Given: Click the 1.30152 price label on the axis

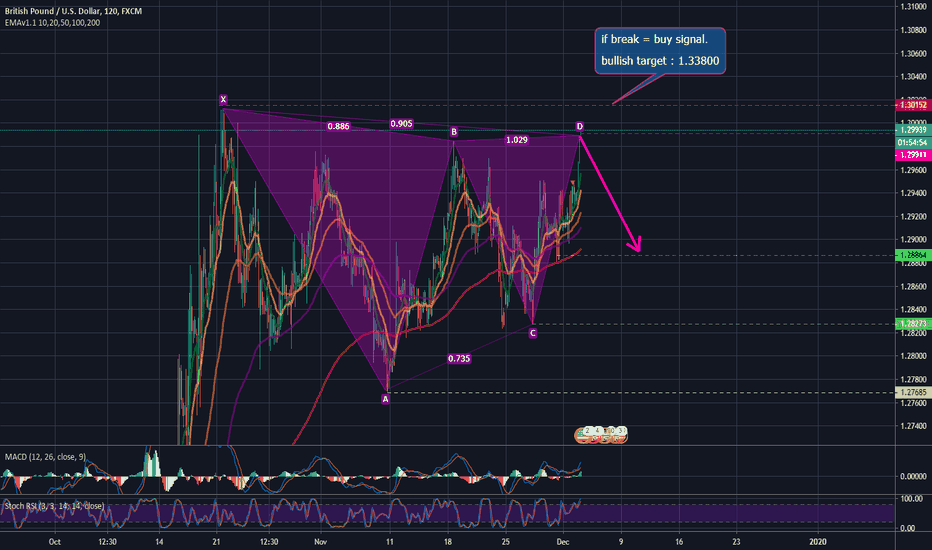Looking at the screenshot, I should tap(911, 104).
